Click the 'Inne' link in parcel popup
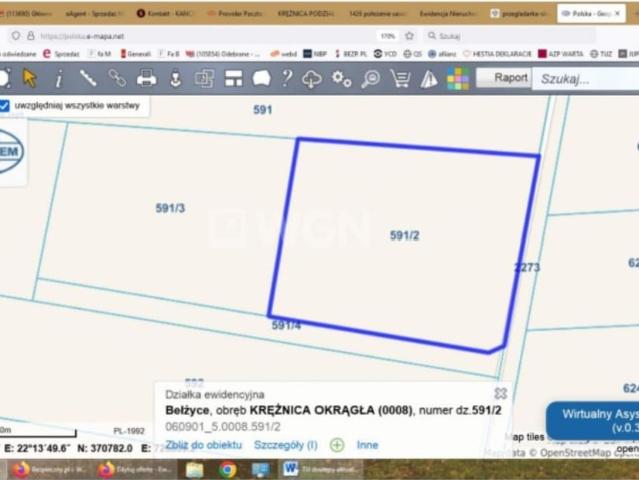 pyautogui.click(x=367, y=445)
